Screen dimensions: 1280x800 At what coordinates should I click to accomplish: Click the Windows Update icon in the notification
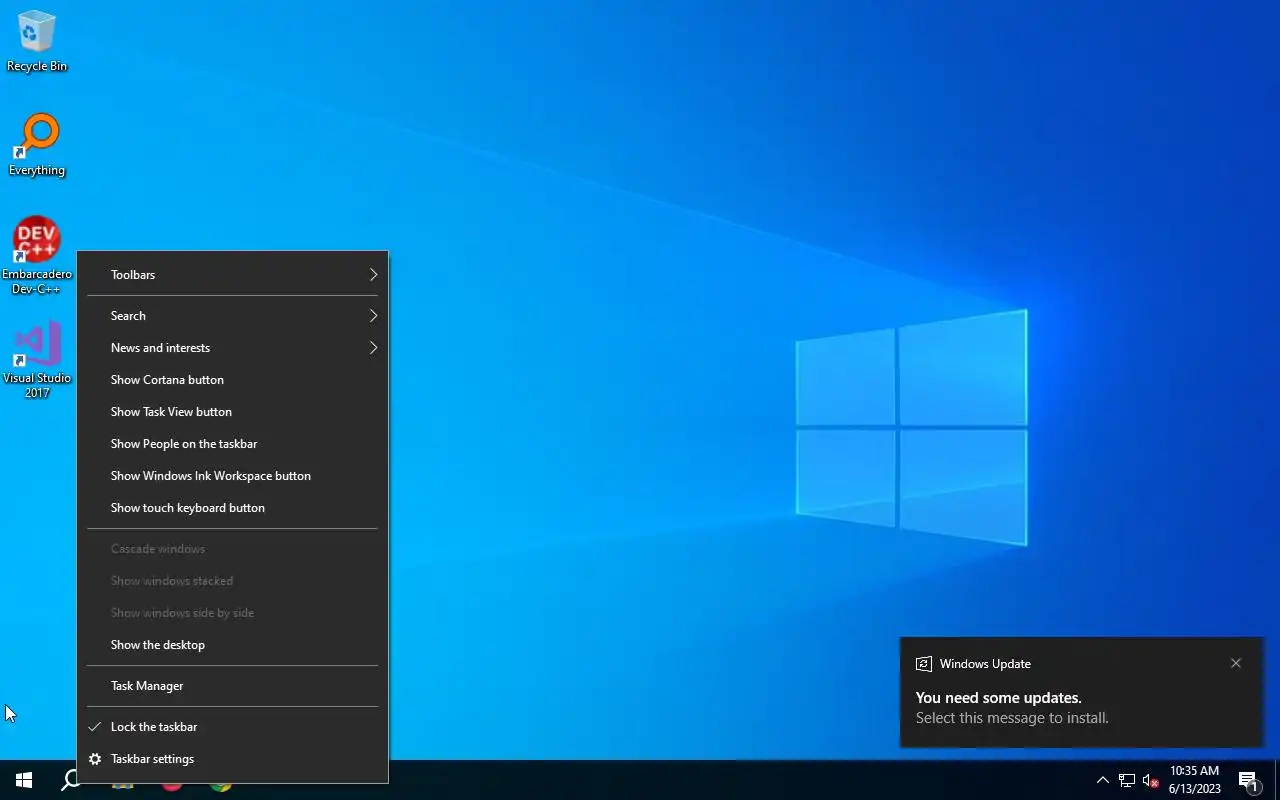pos(924,664)
